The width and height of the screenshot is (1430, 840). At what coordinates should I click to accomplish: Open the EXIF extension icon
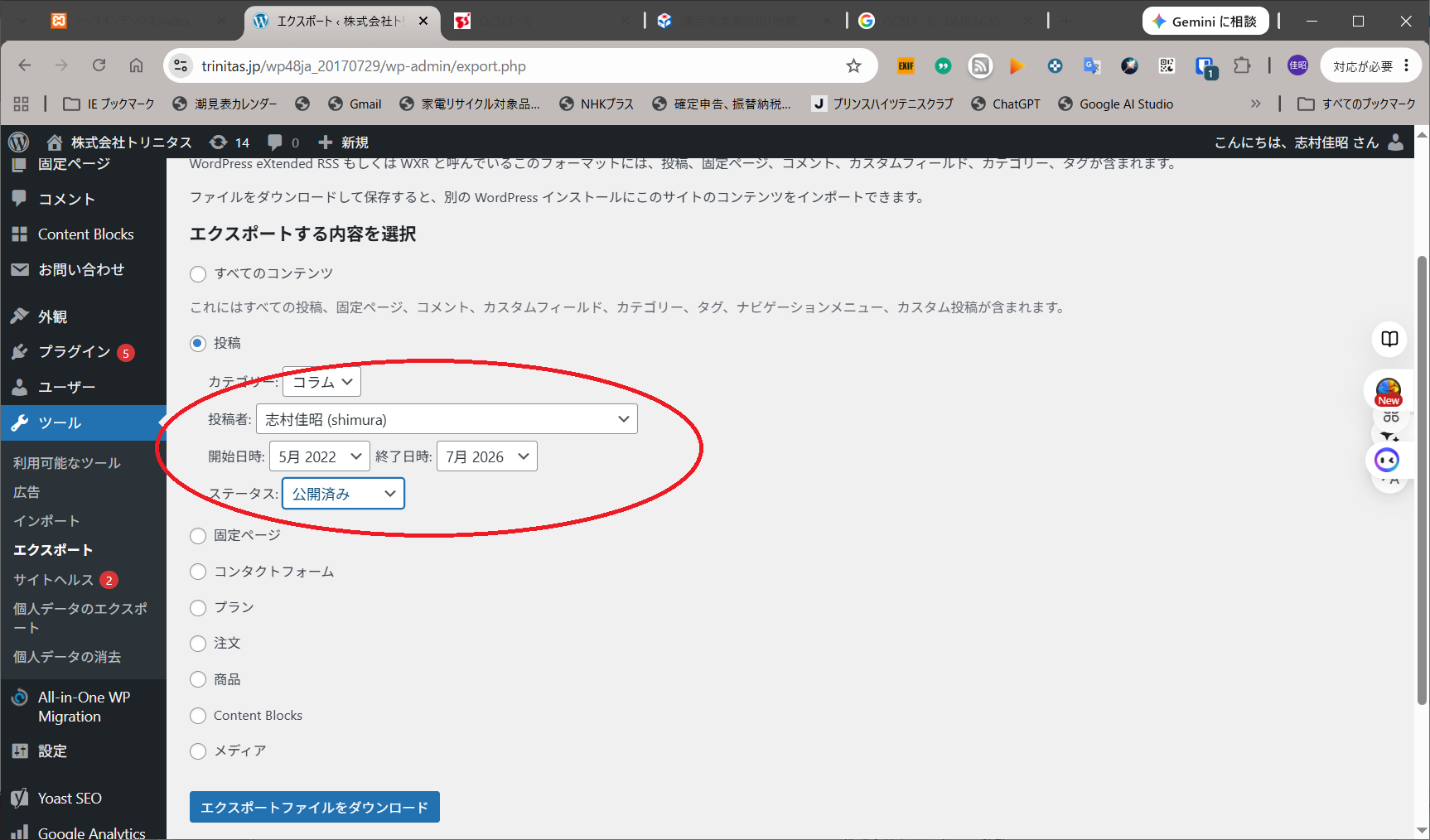906,65
